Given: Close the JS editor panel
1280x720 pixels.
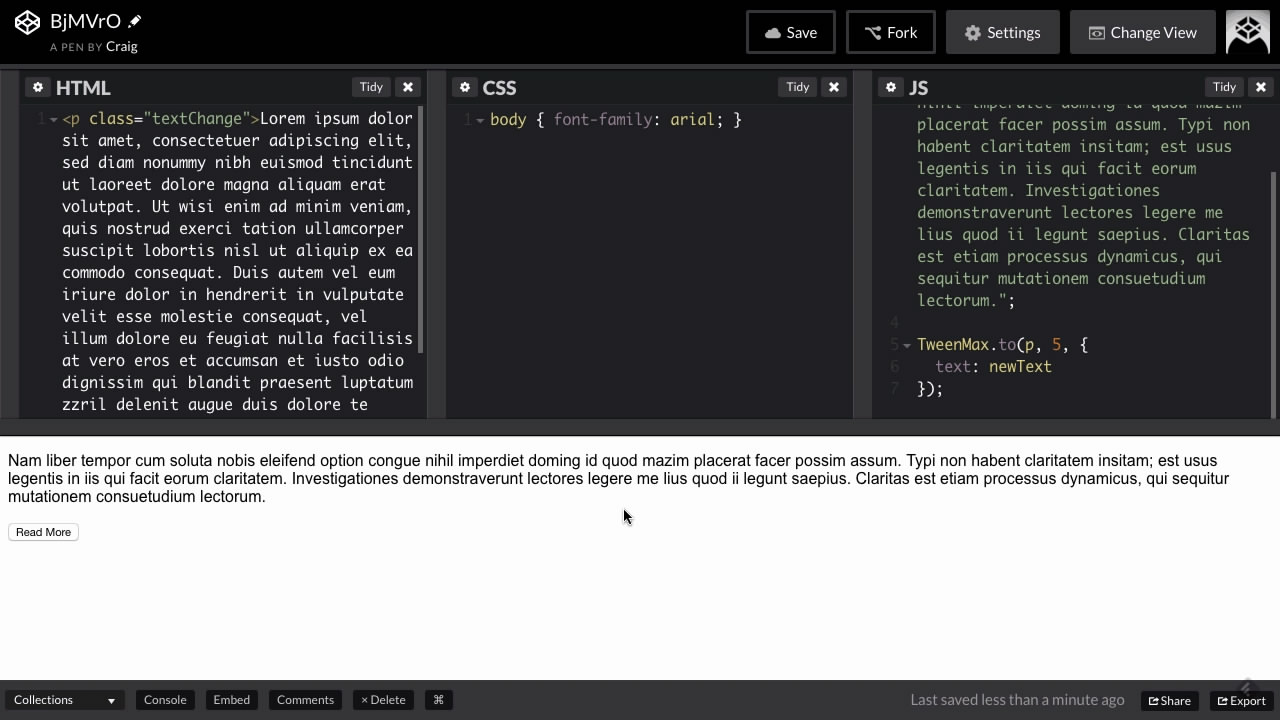Looking at the screenshot, I should click(1261, 87).
